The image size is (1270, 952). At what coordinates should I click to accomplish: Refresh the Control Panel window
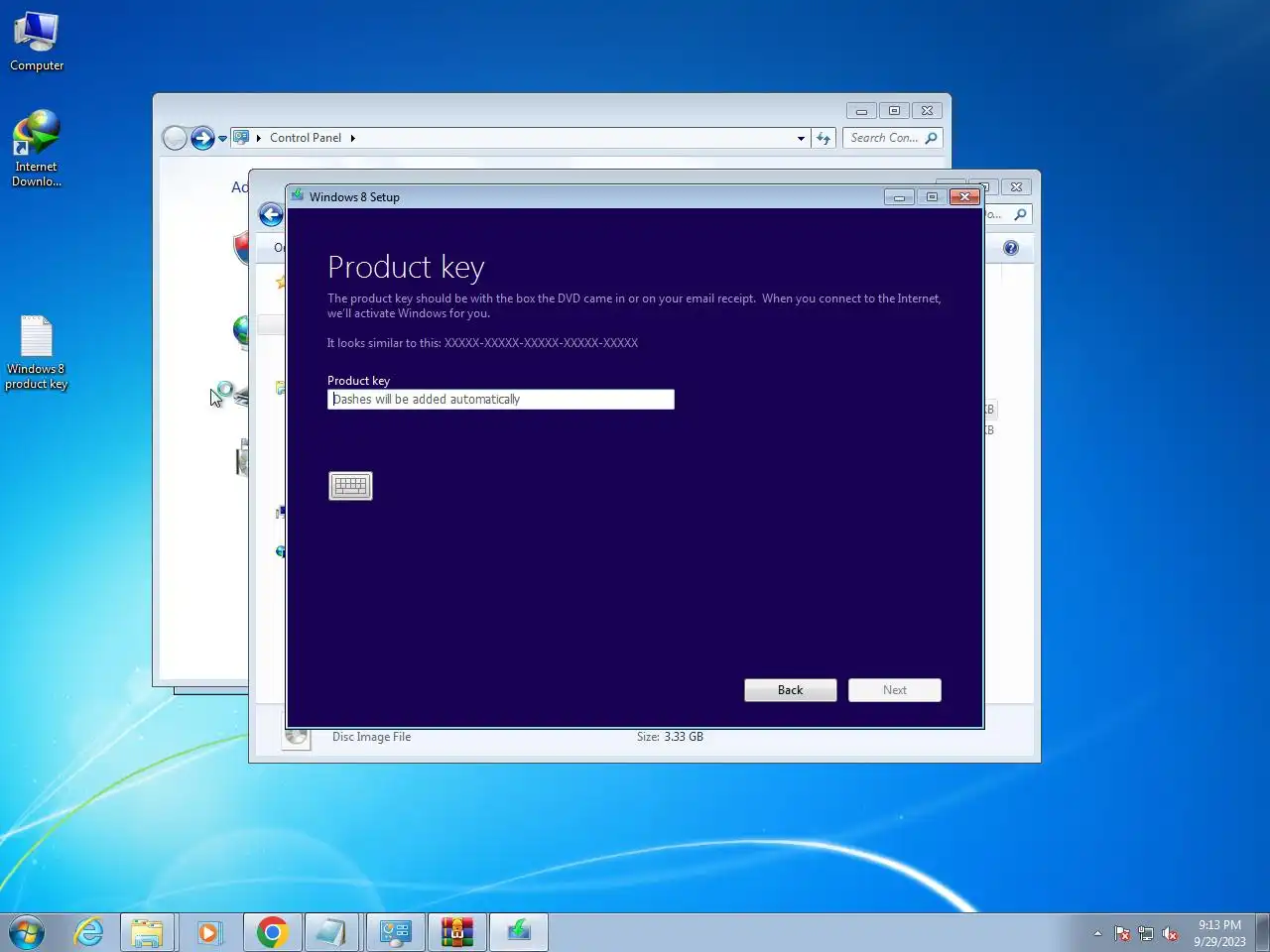pyautogui.click(x=824, y=138)
